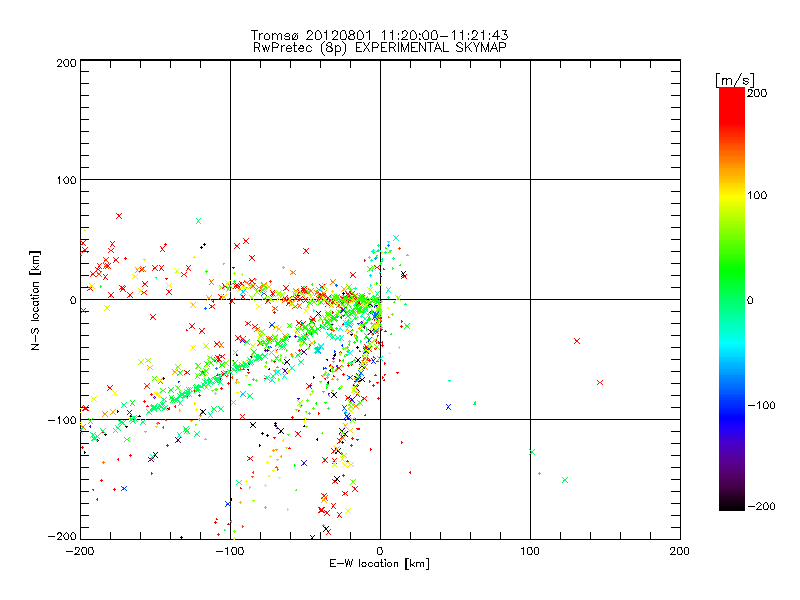Click the plot title starting with Tromsø
800x600 pixels.
tap(379, 35)
